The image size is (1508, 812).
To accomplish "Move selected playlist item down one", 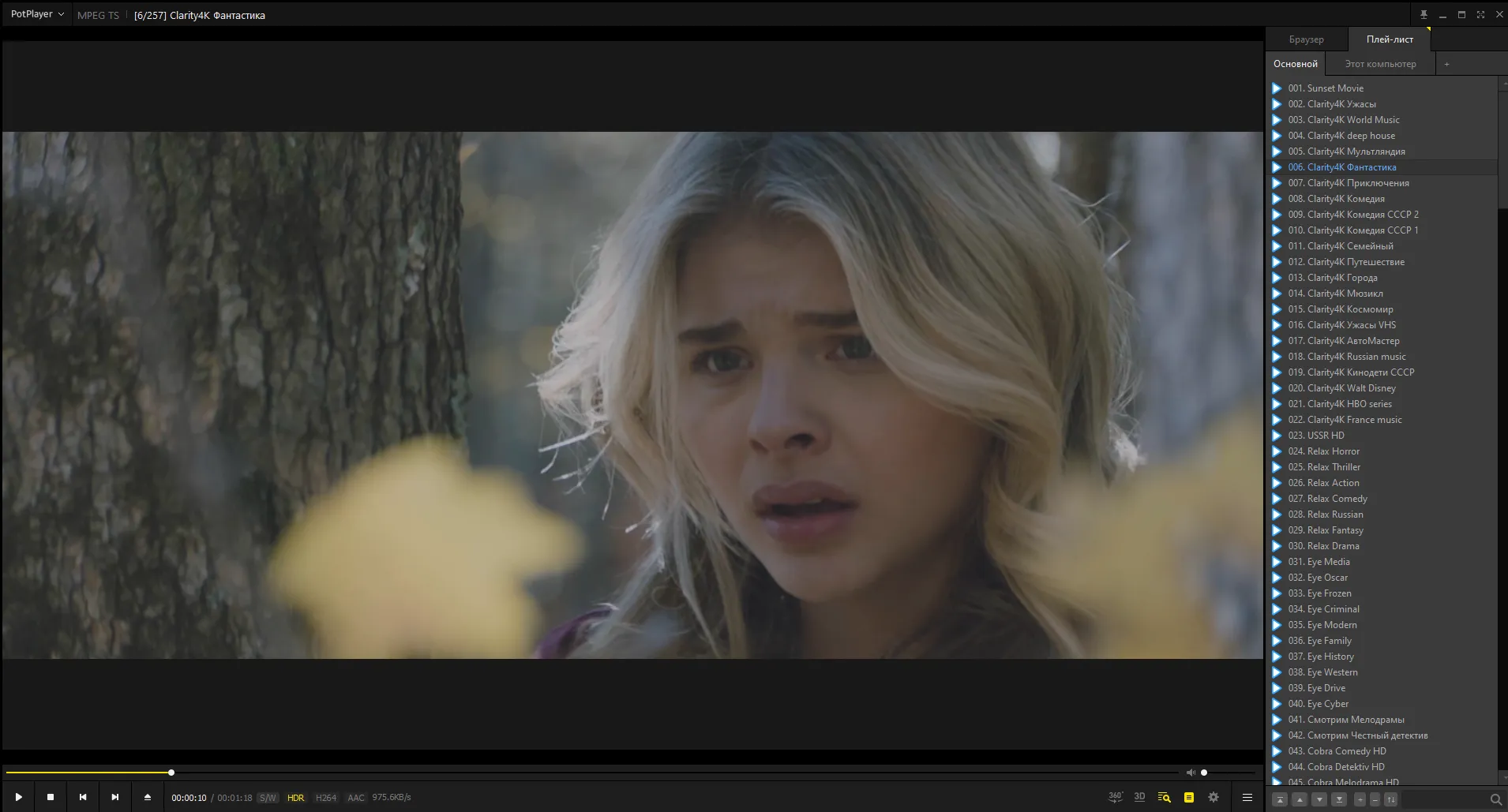I will click(x=1319, y=799).
